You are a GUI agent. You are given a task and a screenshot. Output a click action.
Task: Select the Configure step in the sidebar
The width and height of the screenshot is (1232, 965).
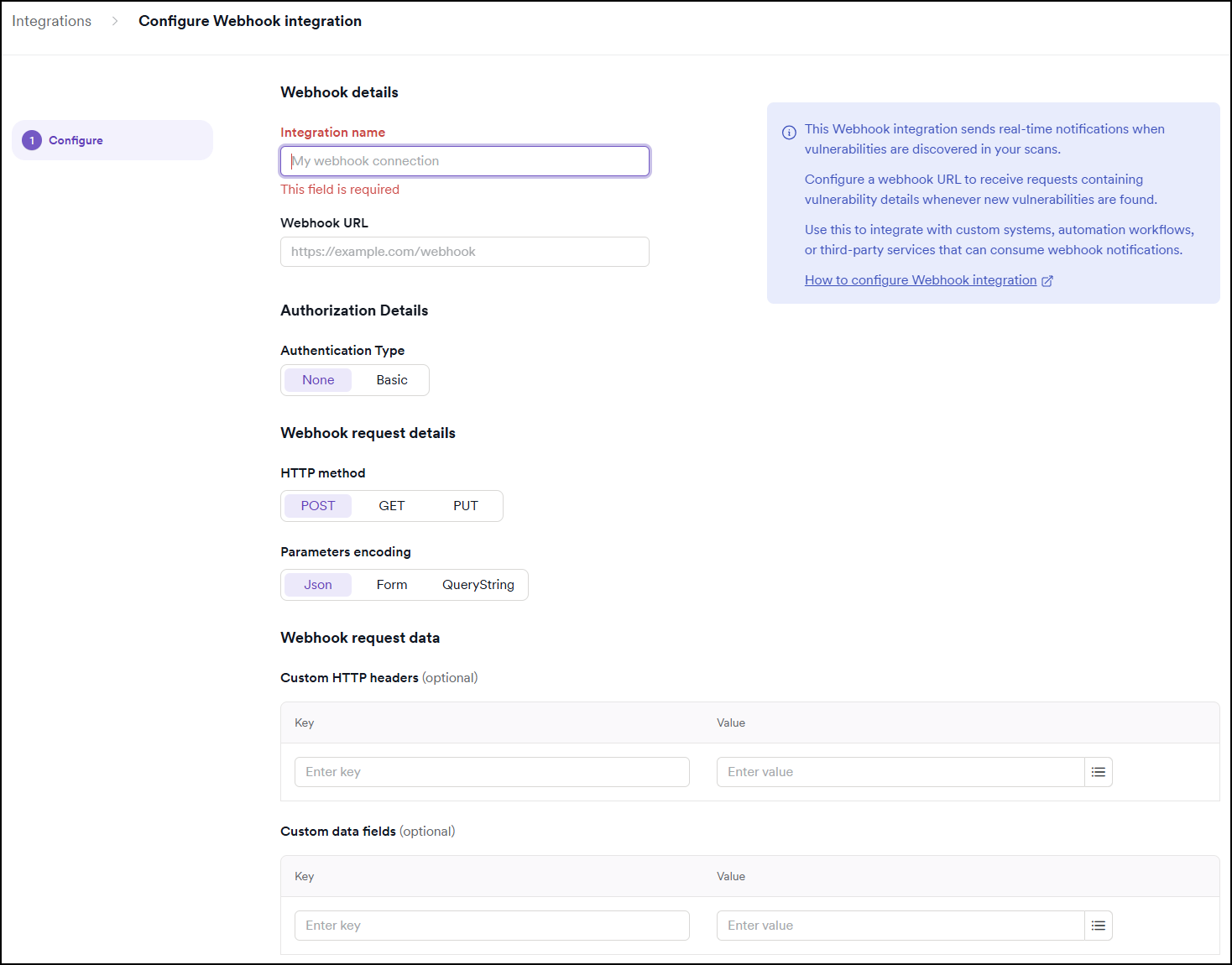tap(76, 140)
